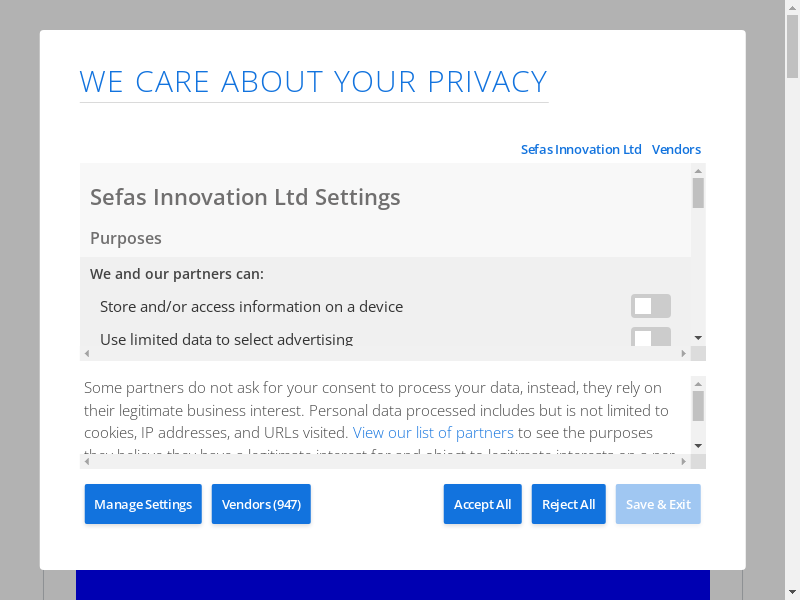Click legitimate interest text scroll up arrow
800x600 pixels.
pyautogui.click(x=698, y=383)
